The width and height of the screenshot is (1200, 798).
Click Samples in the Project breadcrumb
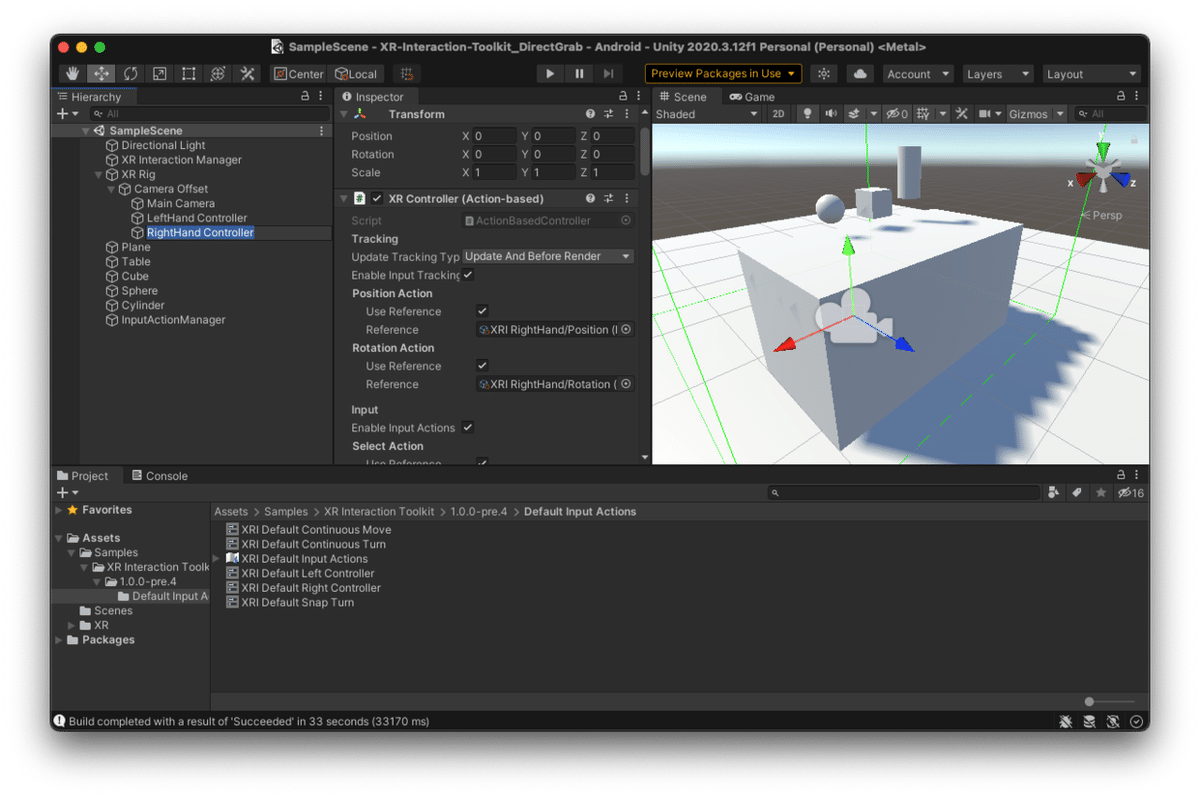(x=286, y=511)
